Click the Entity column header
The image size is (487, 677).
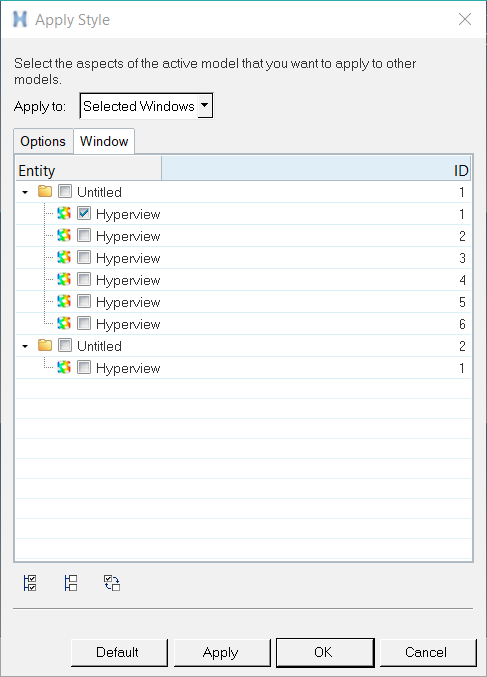point(89,170)
